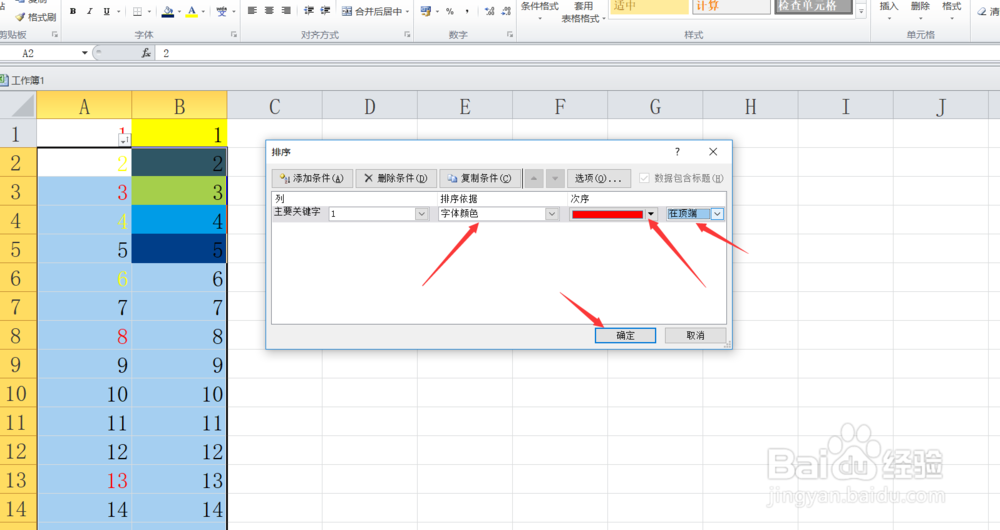The height and width of the screenshot is (530, 1000).
Task: Open the 删除 delete cells menu
Action: [920, 10]
